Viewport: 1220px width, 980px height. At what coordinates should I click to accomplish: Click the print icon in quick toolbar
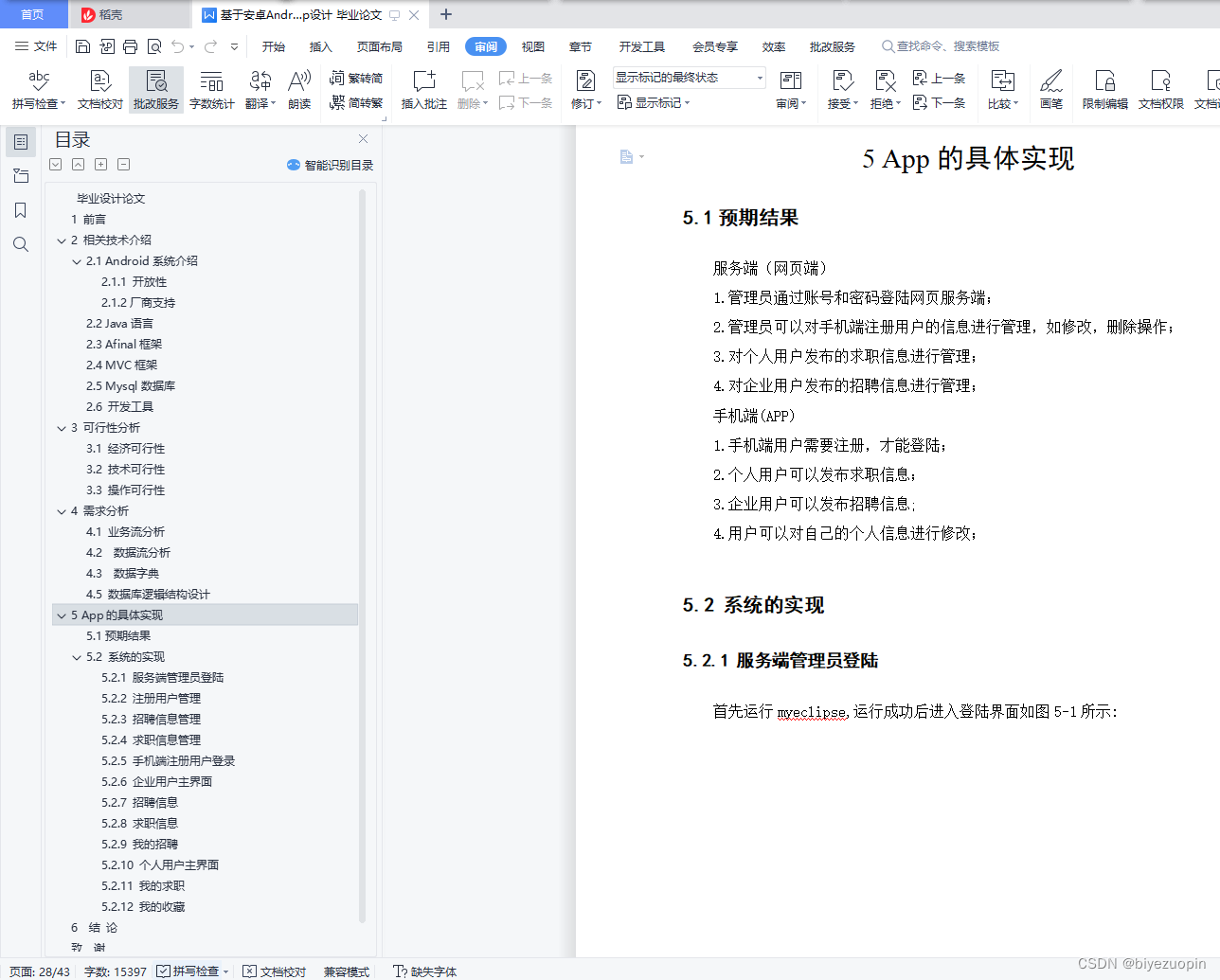(130, 46)
